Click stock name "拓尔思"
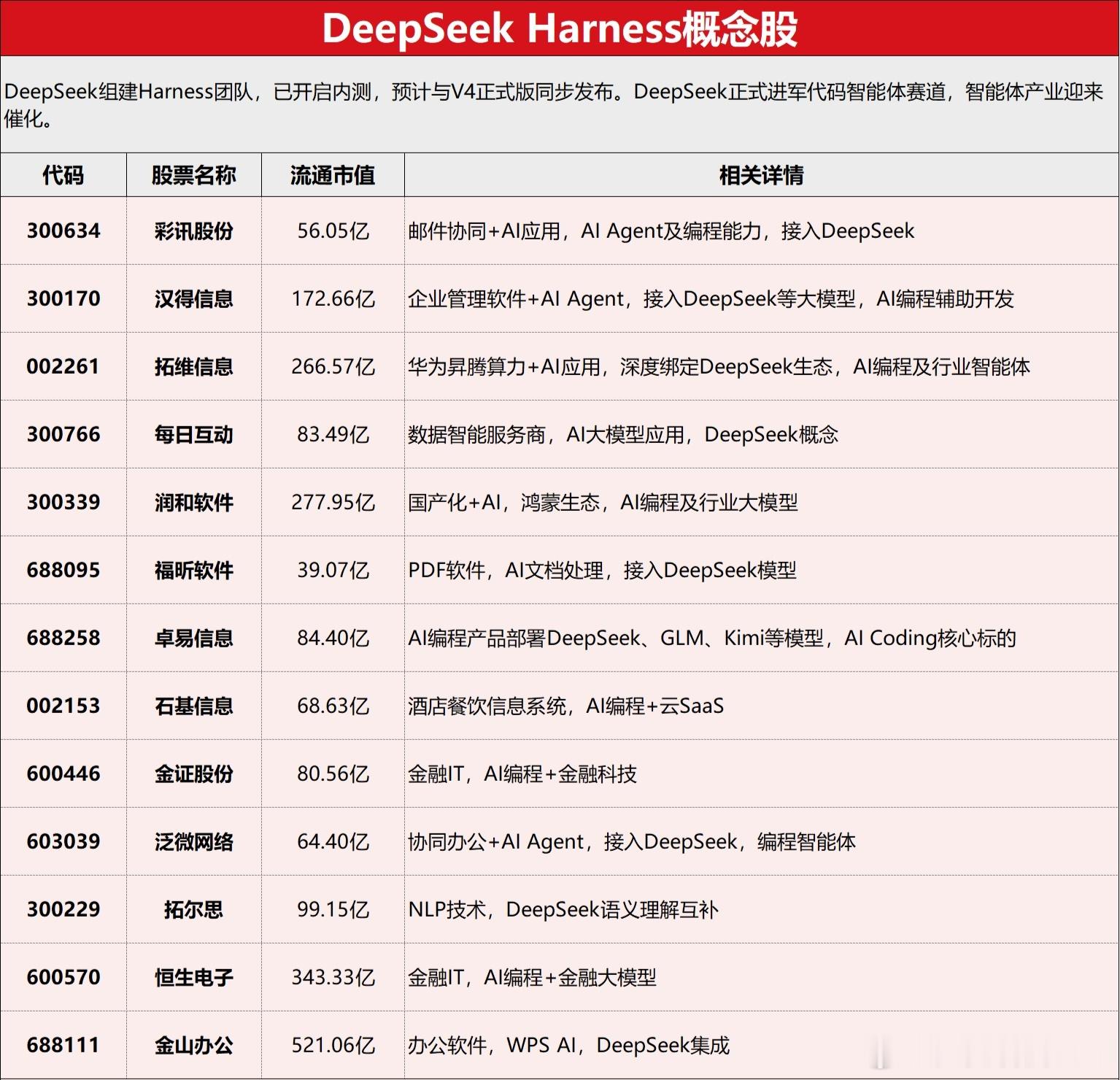Image resolution: width=1120 pixels, height=1080 pixels. 194,909
